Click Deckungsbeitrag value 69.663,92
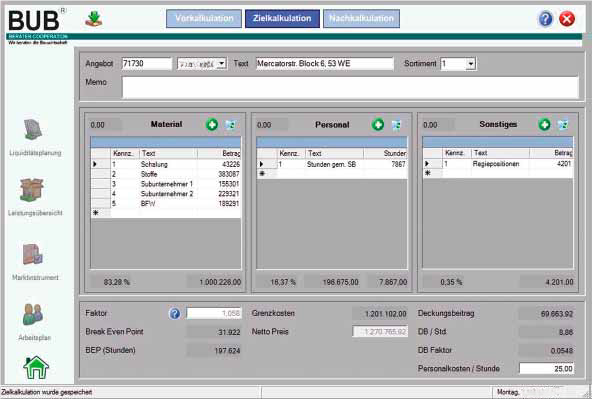 tap(547, 313)
